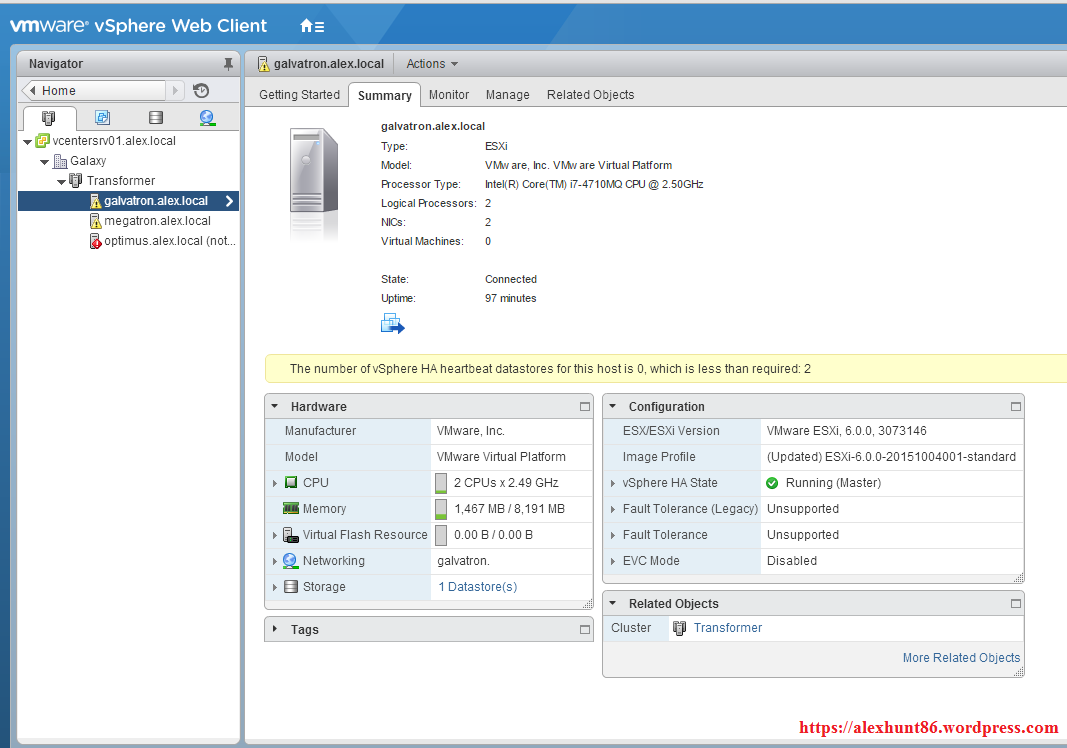The height and width of the screenshot is (748, 1067).
Task: Click the Memory usage bar indicator
Action: click(x=441, y=508)
